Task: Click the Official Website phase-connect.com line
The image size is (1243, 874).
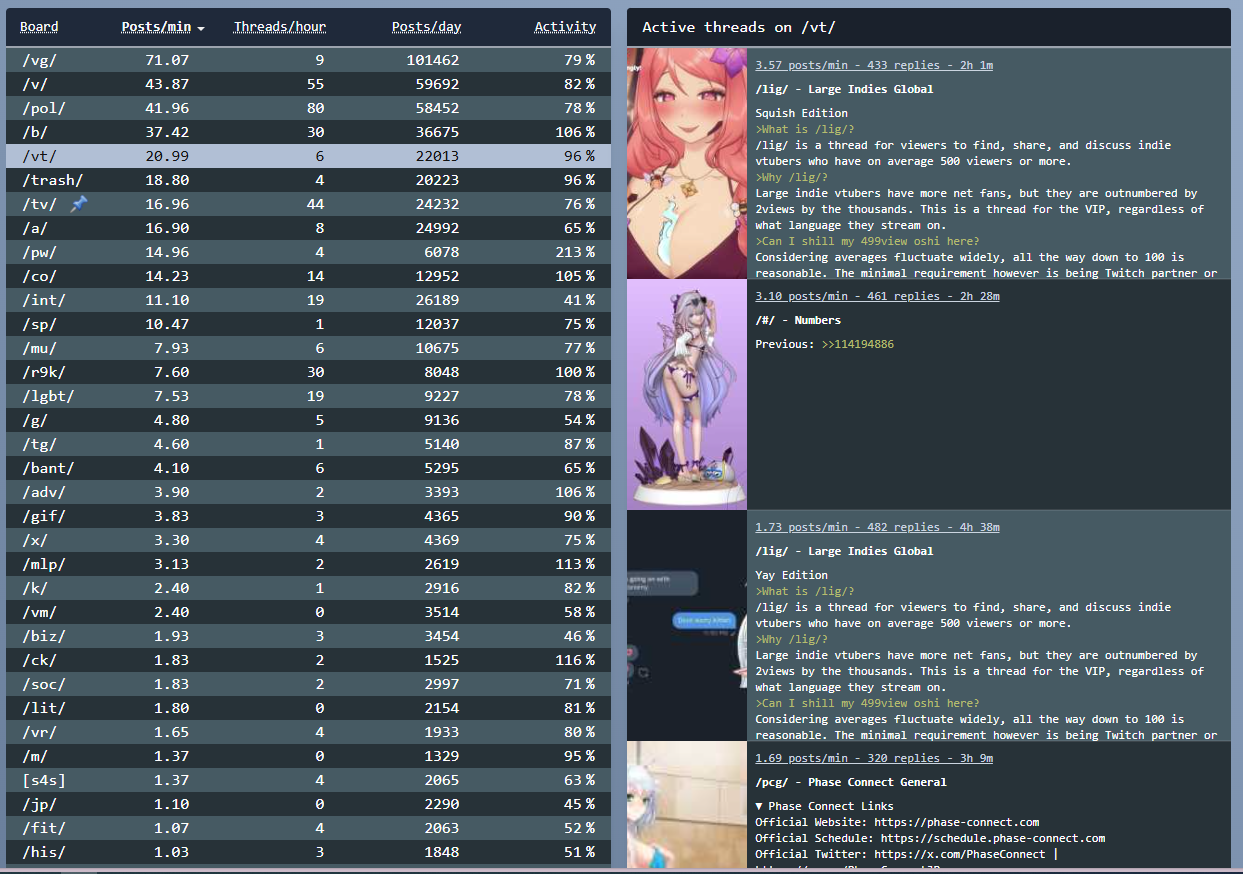Action: (897, 822)
